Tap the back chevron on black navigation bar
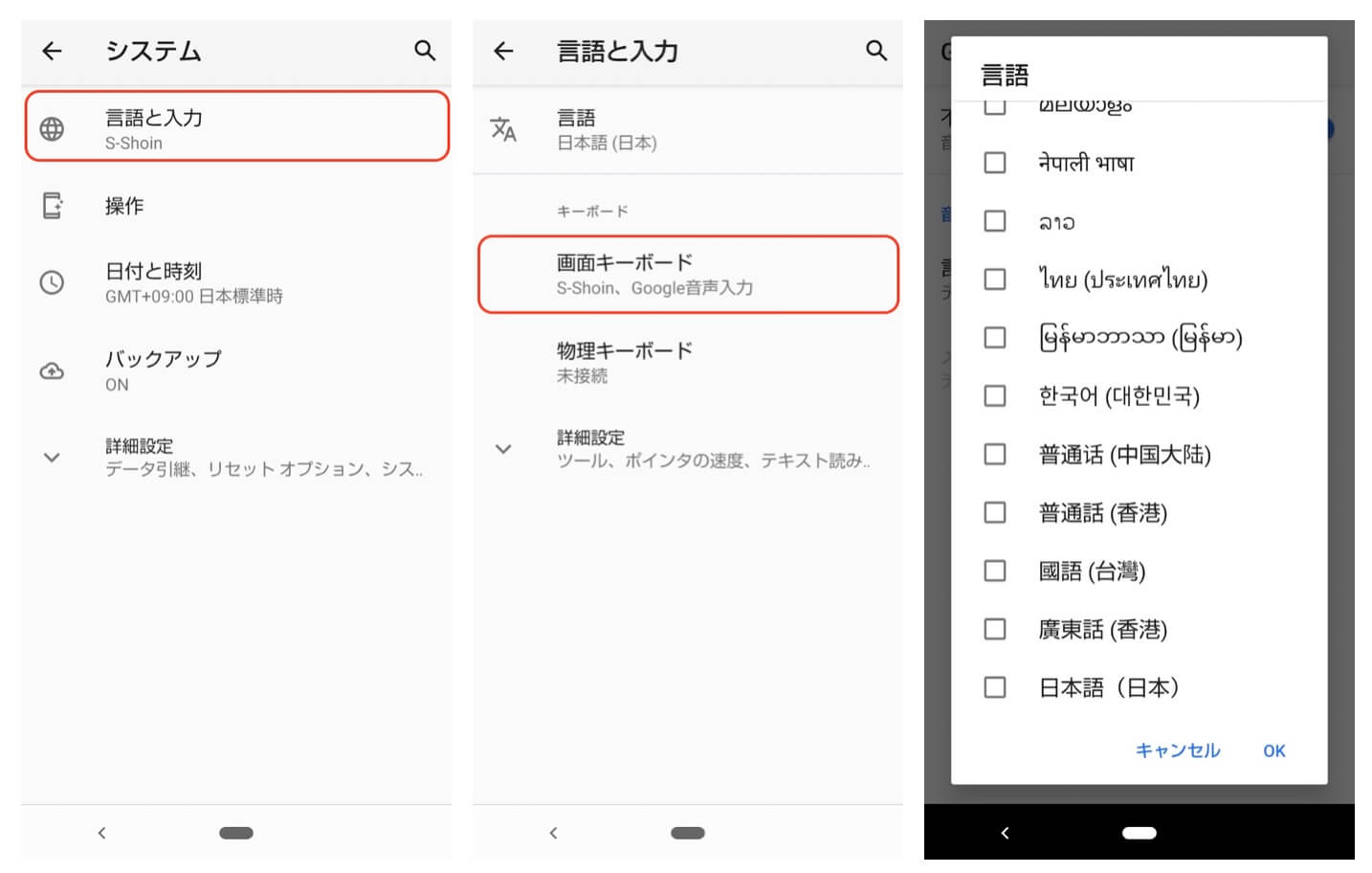 1005,833
